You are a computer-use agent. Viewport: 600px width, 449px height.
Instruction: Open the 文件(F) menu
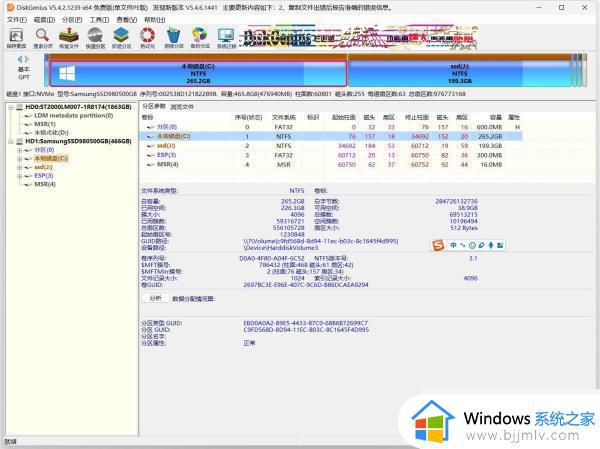click(x=17, y=20)
